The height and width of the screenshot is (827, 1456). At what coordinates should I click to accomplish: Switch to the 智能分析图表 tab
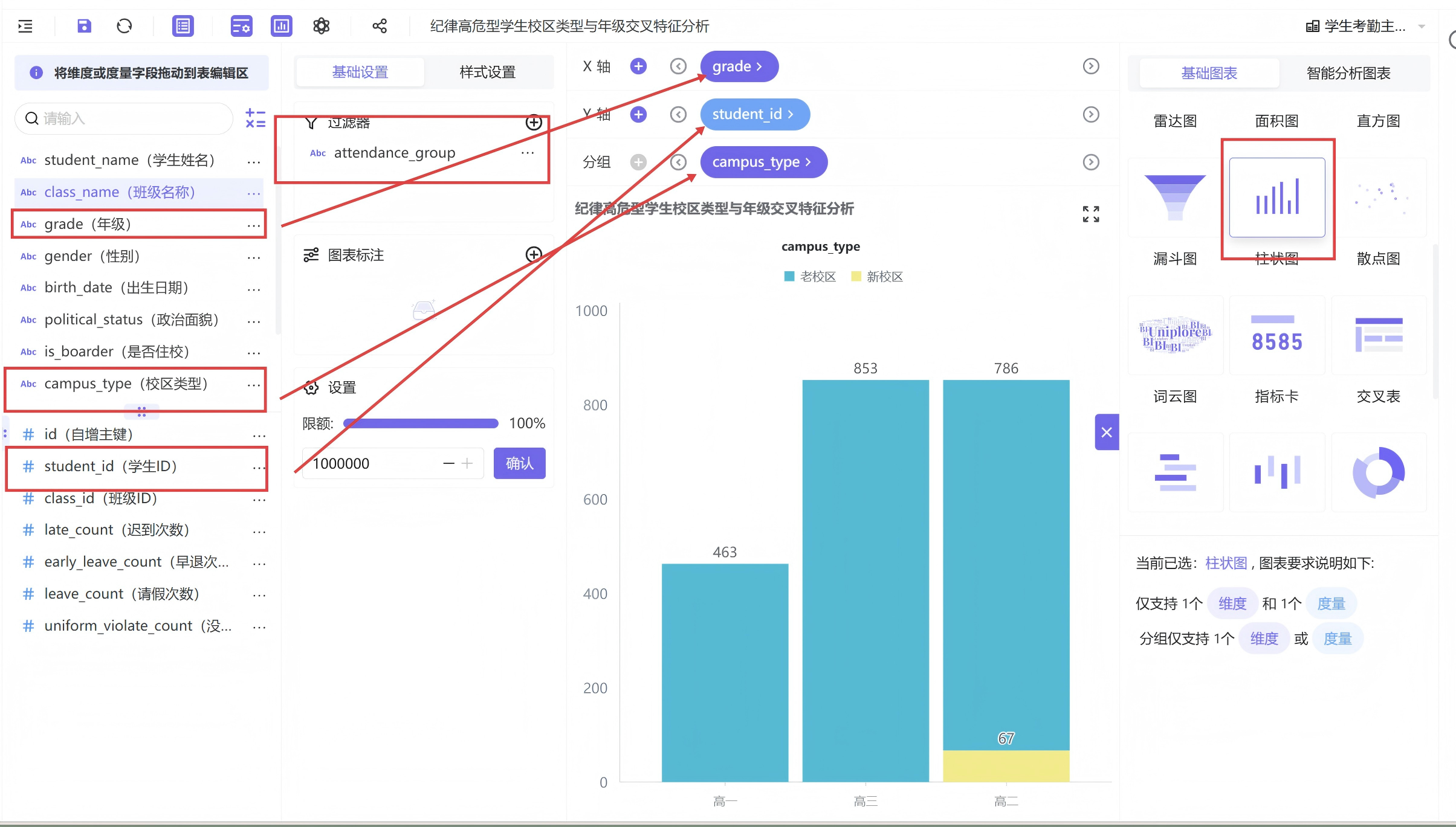(x=1348, y=73)
